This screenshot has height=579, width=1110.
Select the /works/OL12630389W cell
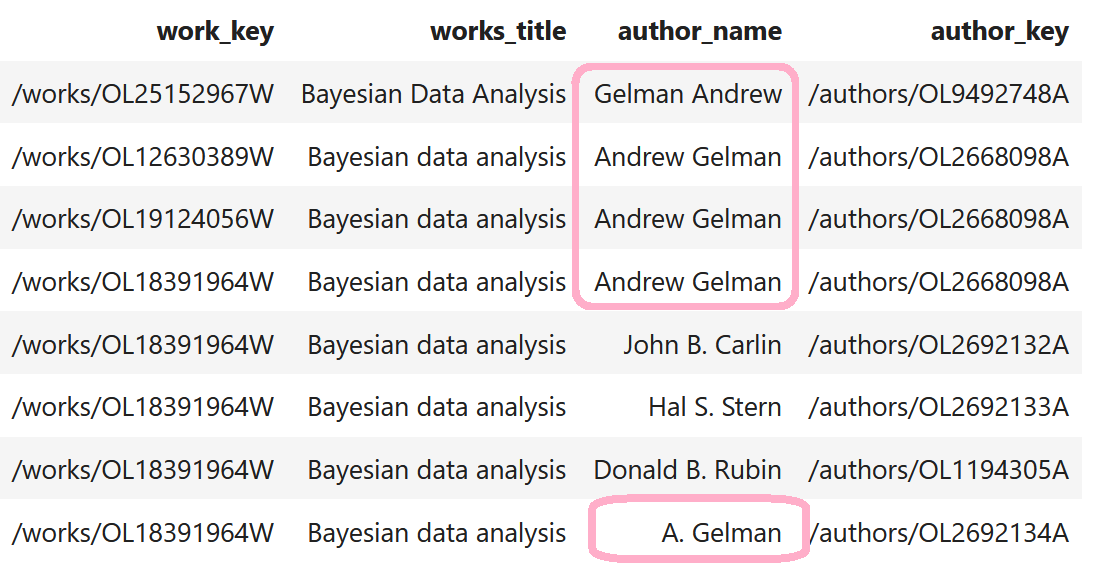pyautogui.click(x=142, y=156)
